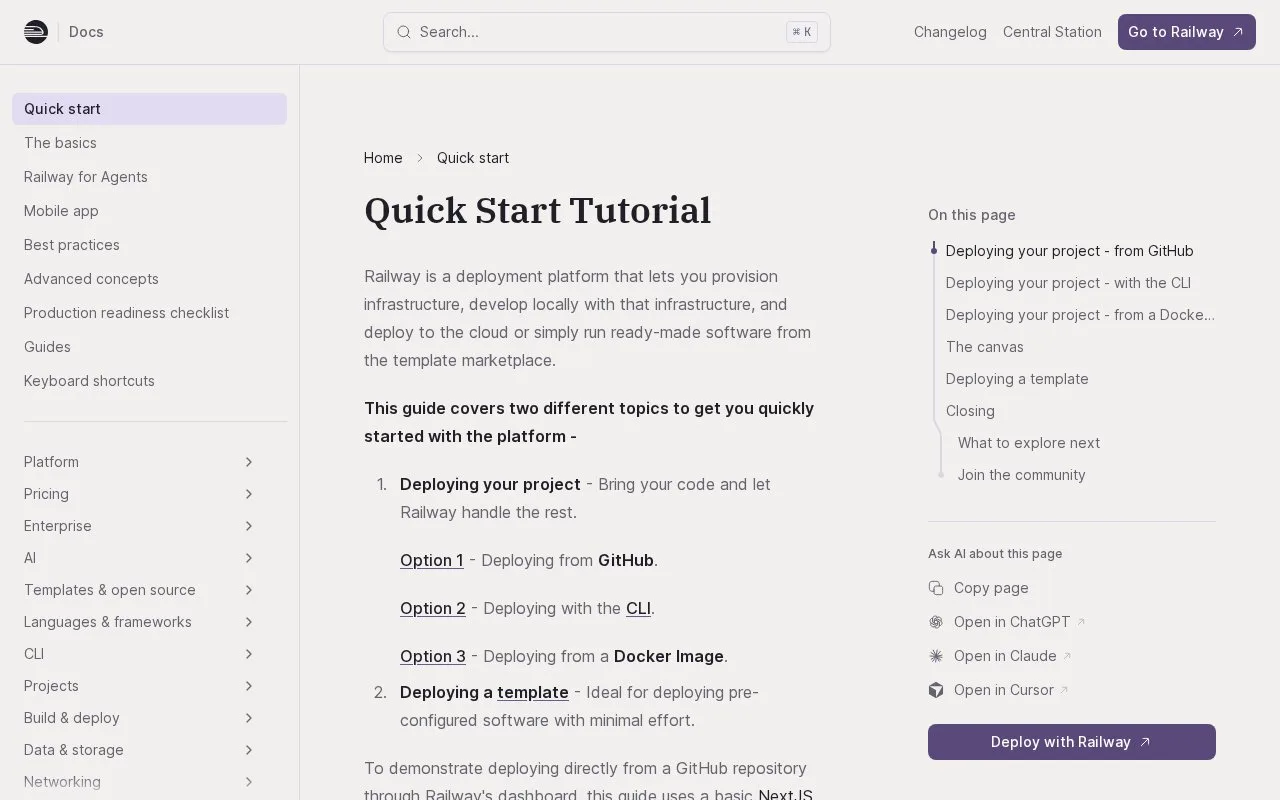Open the Central Station link
Image resolution: width=1280 pixels, height=800 pixels.
pyautogui.click(x=1052, y=32)
